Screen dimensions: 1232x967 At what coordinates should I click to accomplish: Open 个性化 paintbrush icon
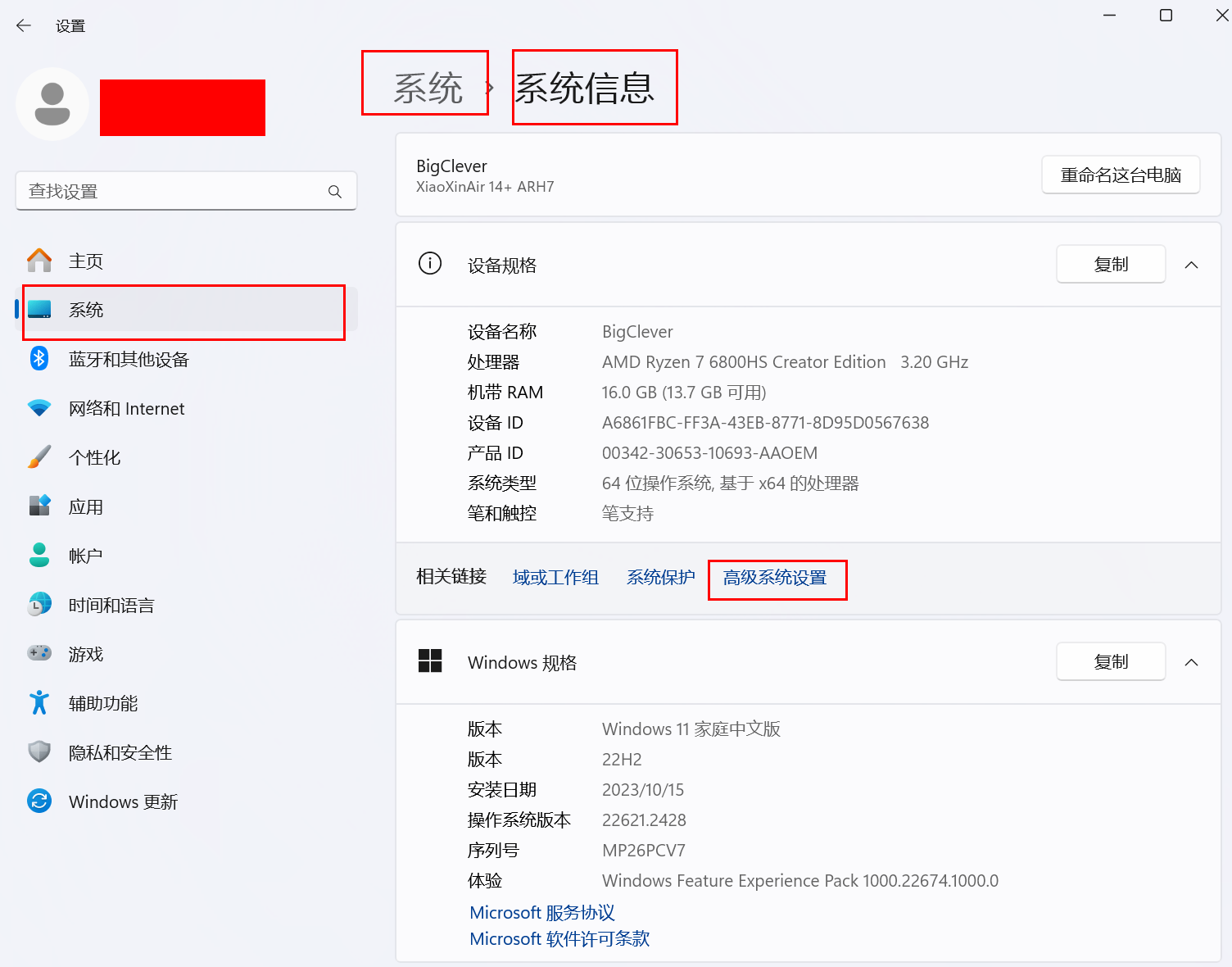39,457
